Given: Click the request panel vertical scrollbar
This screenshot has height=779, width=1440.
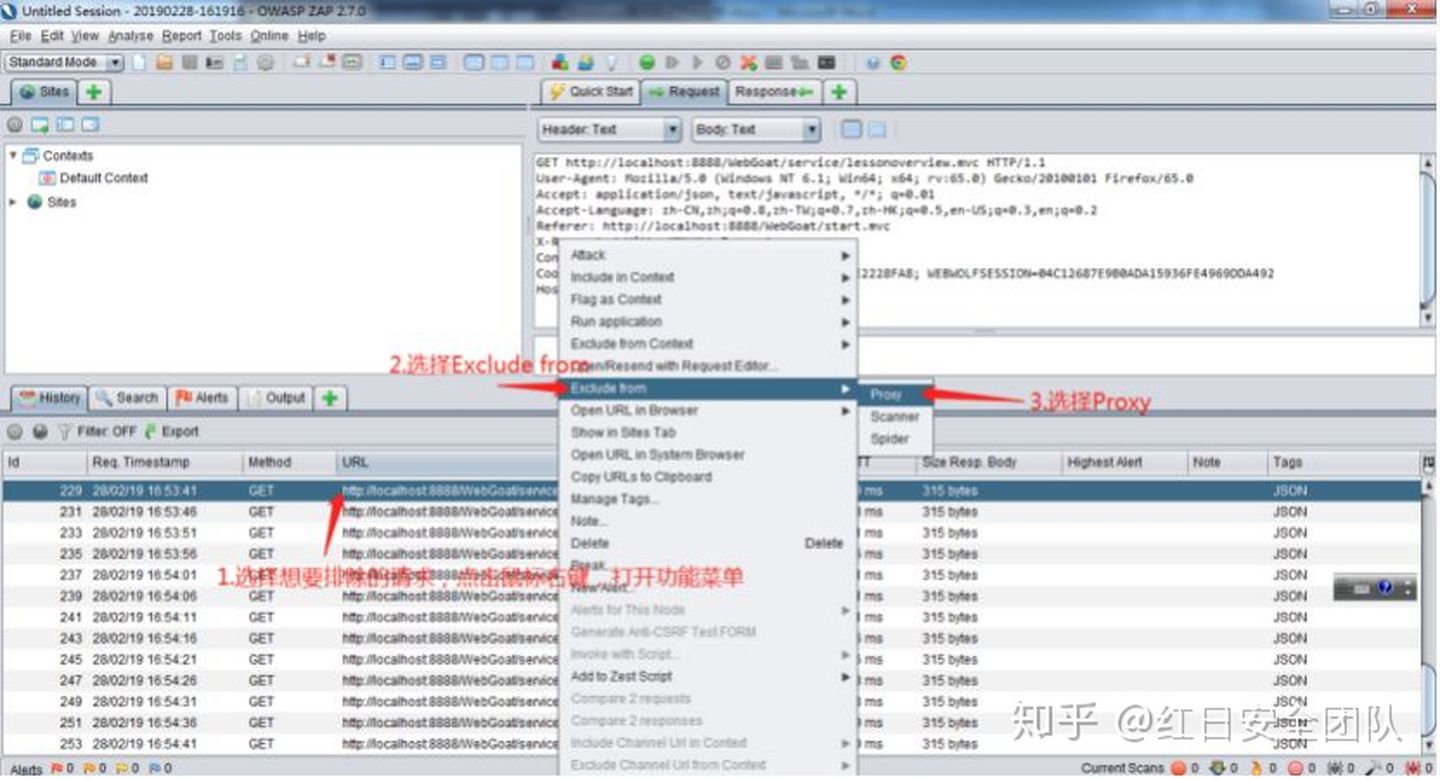Looking at the screenshot, I should [x=1428, y=240].
